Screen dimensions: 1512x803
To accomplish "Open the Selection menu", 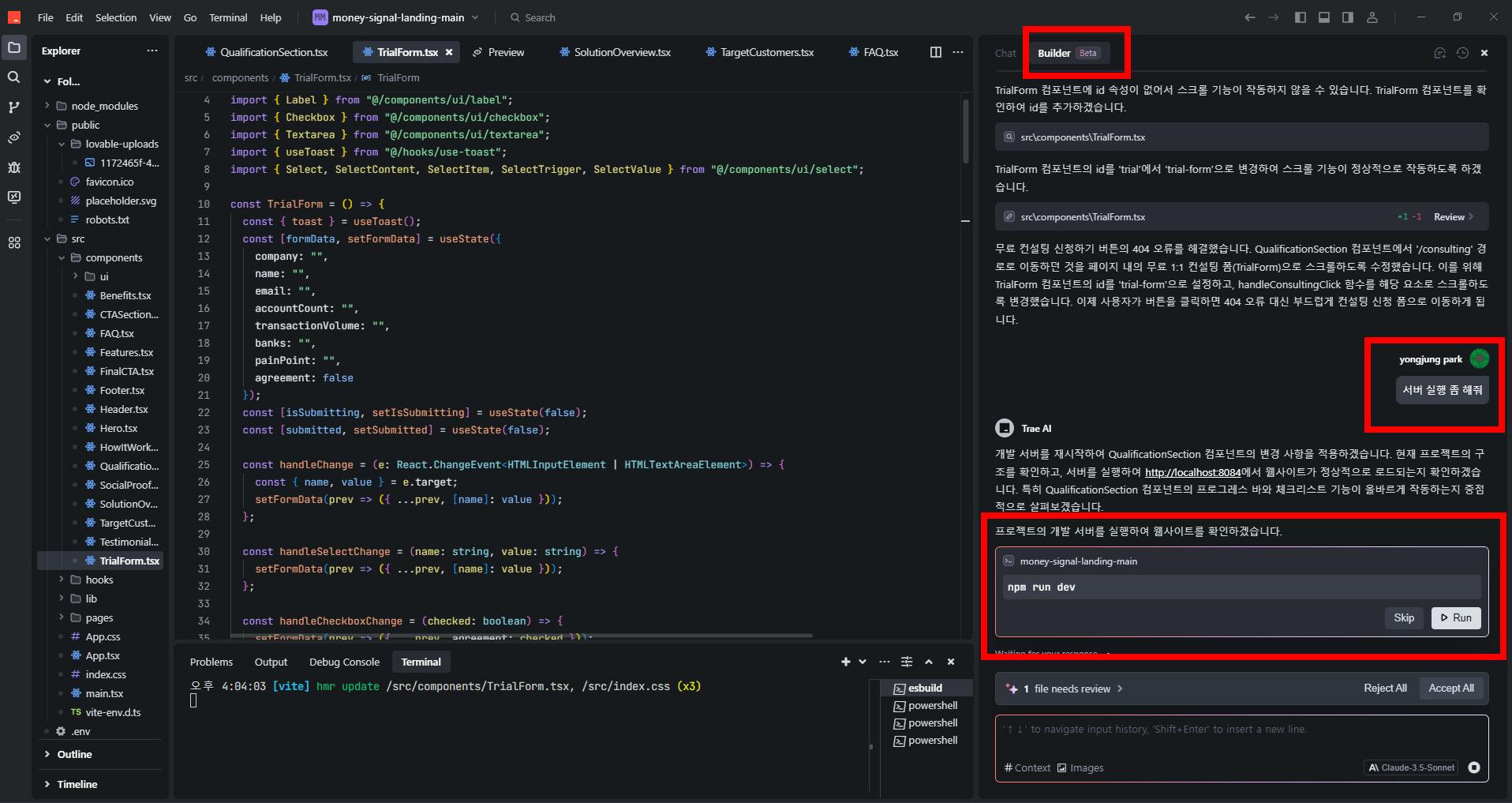I will point(116,17).
